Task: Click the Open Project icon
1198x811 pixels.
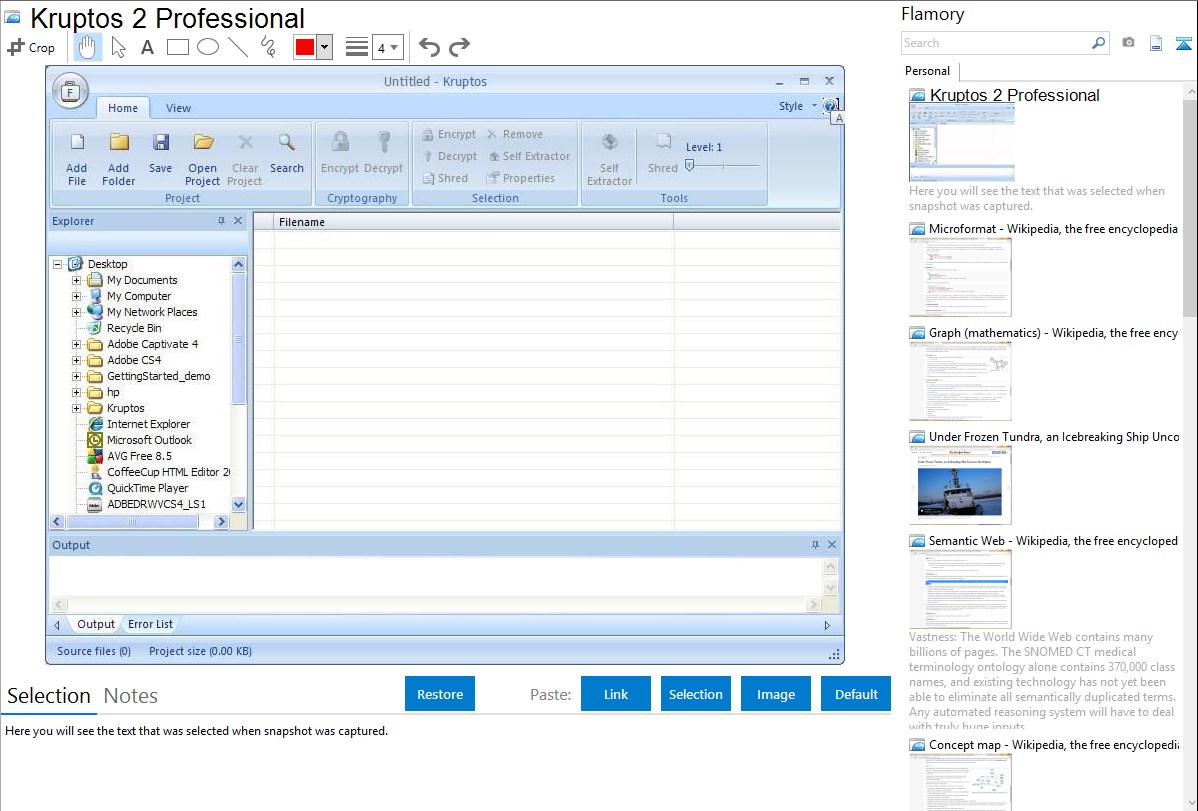Action: 202,142
